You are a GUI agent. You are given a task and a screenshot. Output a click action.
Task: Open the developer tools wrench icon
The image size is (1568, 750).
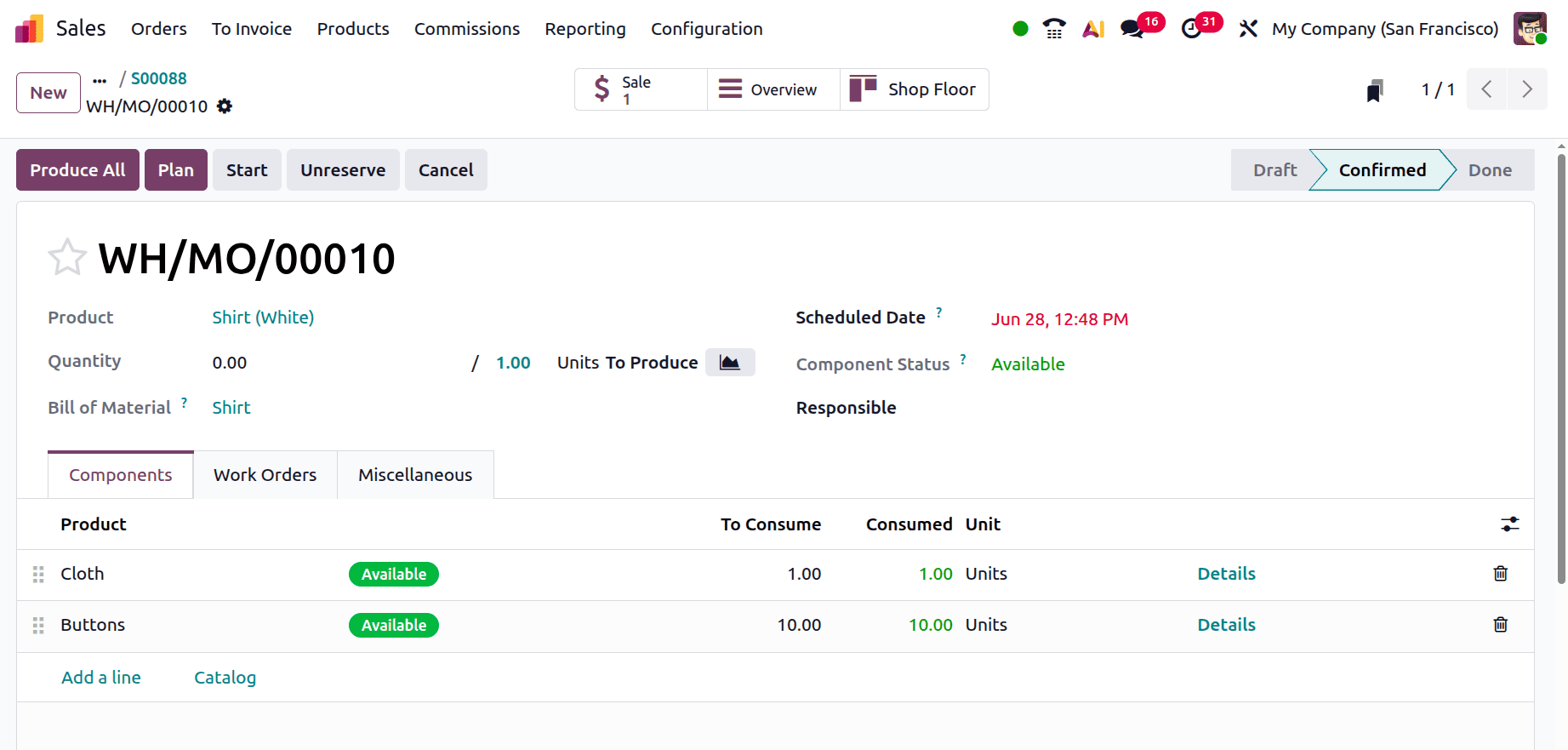[x=1248, y=29]
